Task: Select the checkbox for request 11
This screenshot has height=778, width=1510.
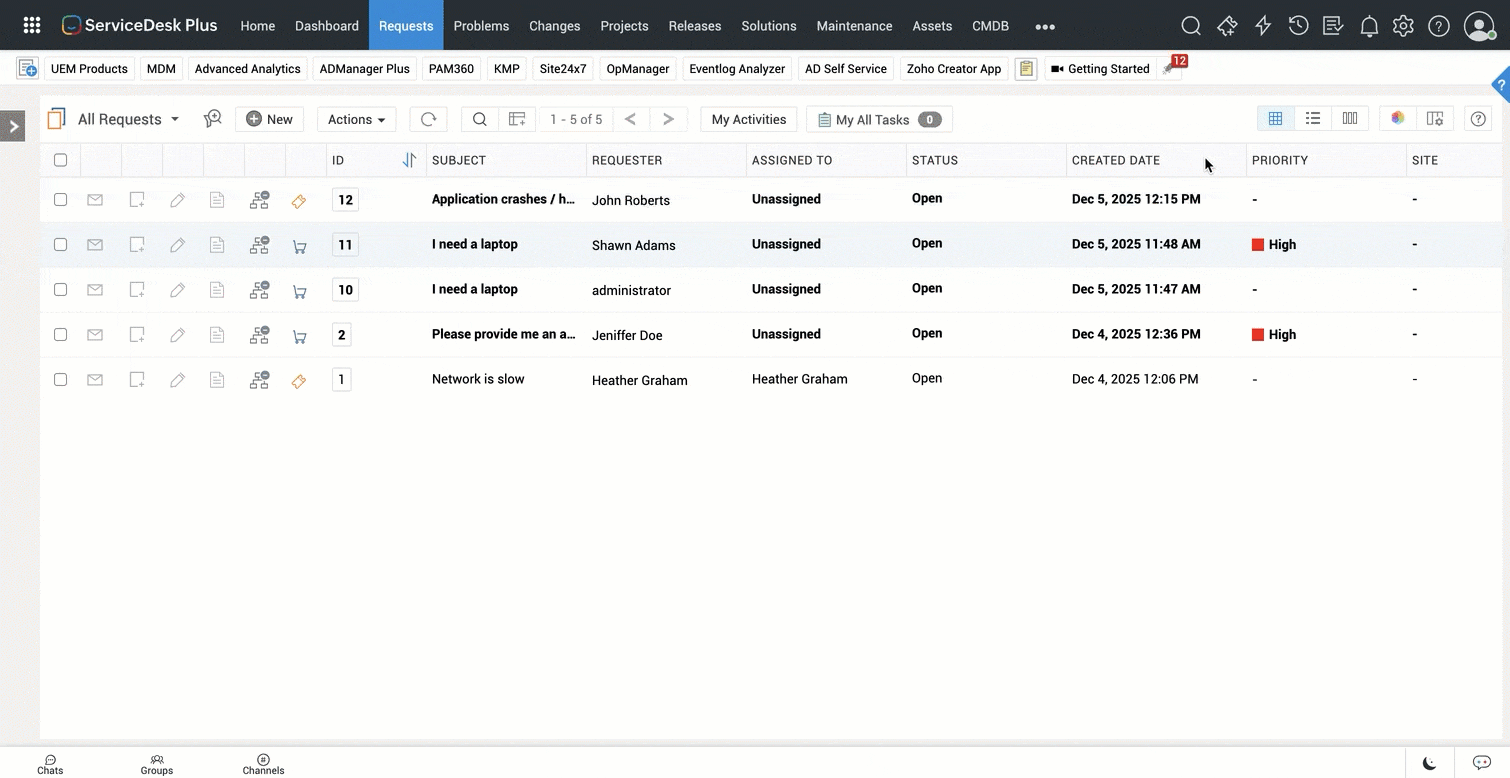Action: click(x=60, y=245)
